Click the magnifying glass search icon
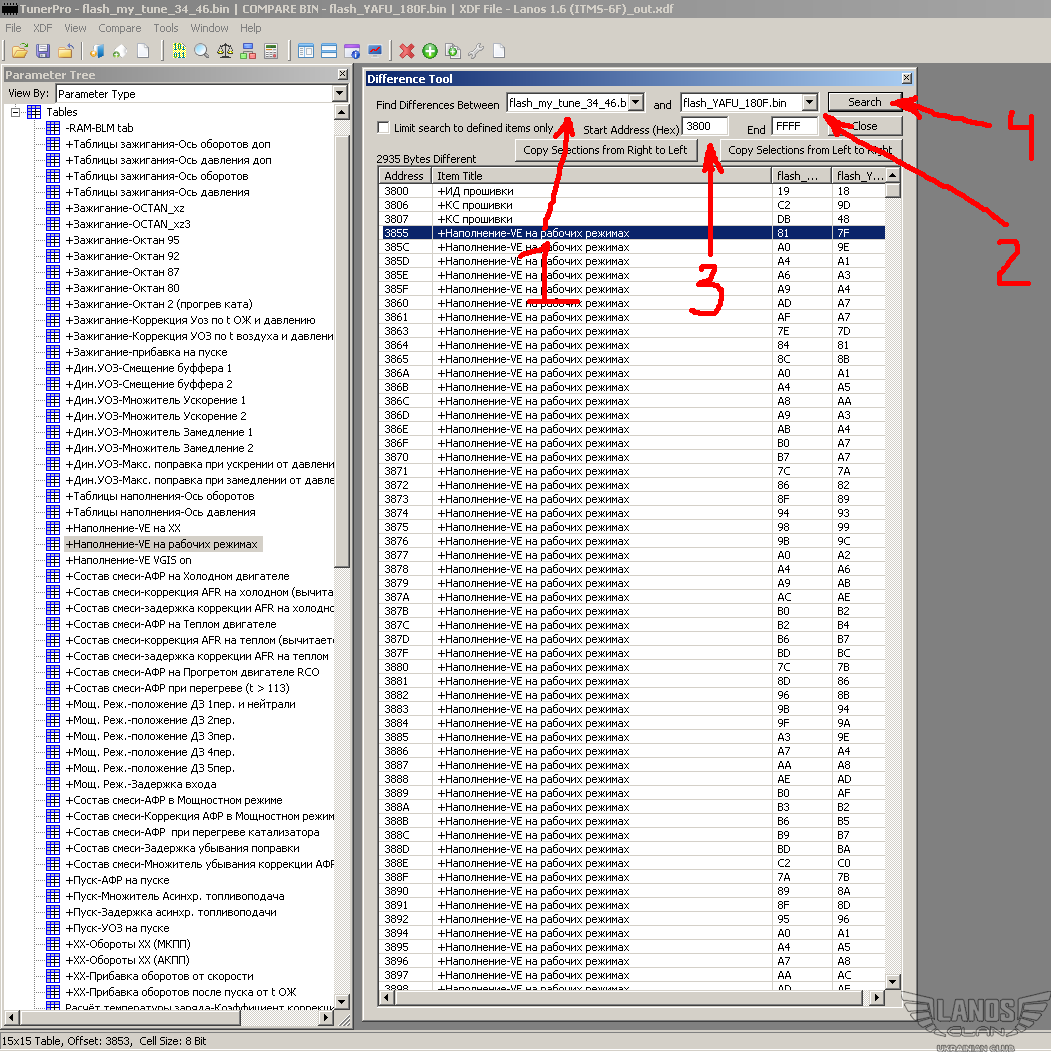The image size is (1051, 1052). pyautogui.click(x=202, y=51)
